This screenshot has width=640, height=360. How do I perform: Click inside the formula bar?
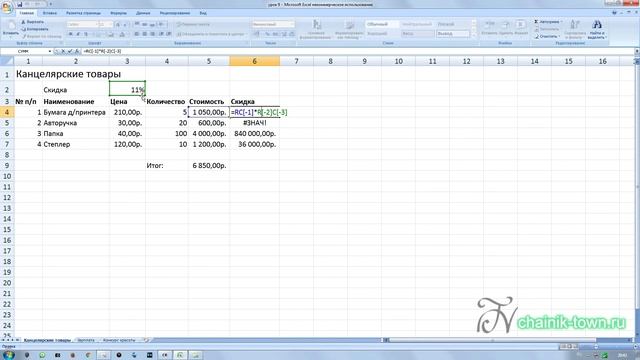[x=357, y=51]
